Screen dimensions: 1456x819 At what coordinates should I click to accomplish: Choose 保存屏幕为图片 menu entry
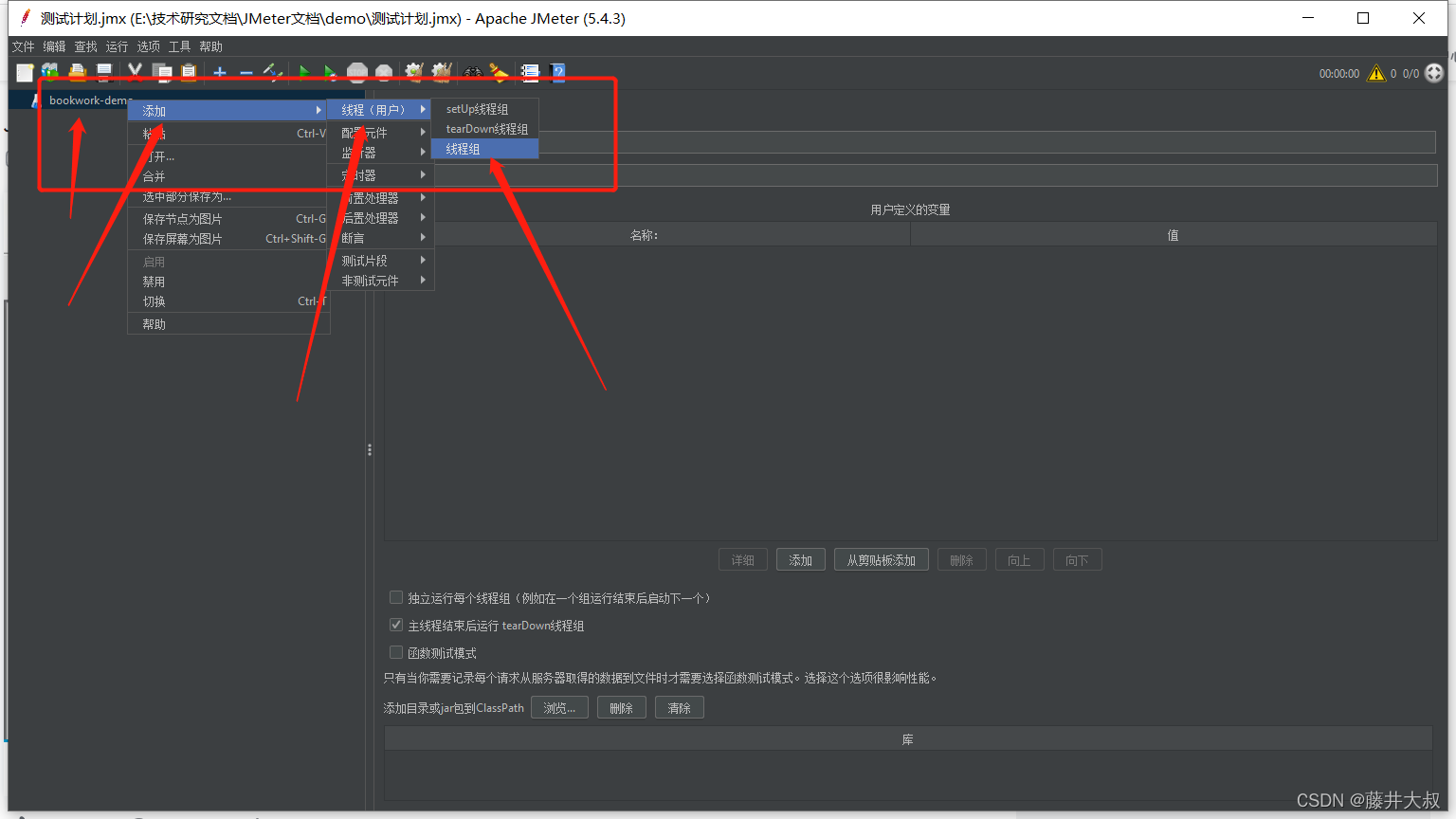coord(228,239)
